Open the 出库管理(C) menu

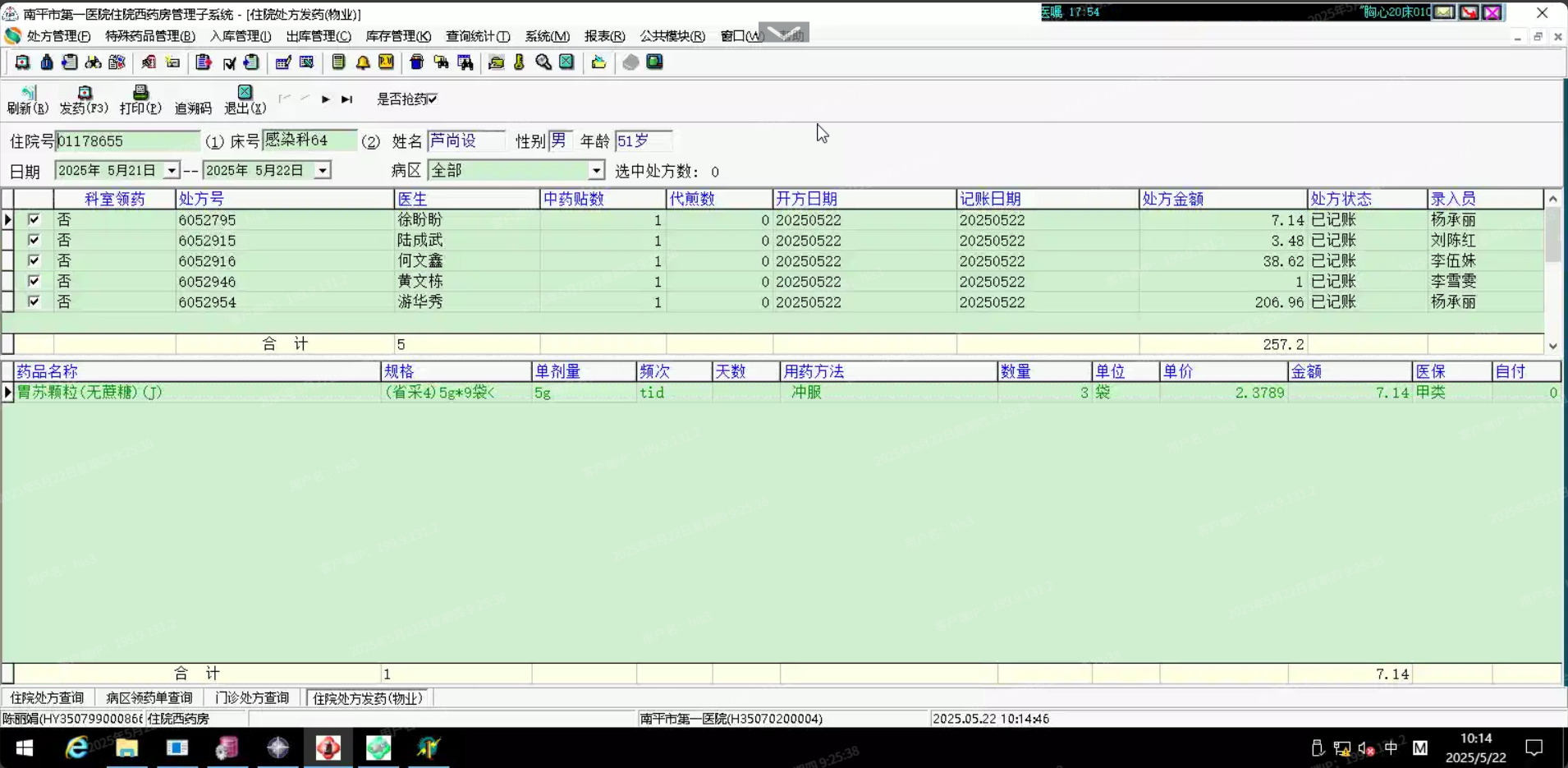pos(319,36)
